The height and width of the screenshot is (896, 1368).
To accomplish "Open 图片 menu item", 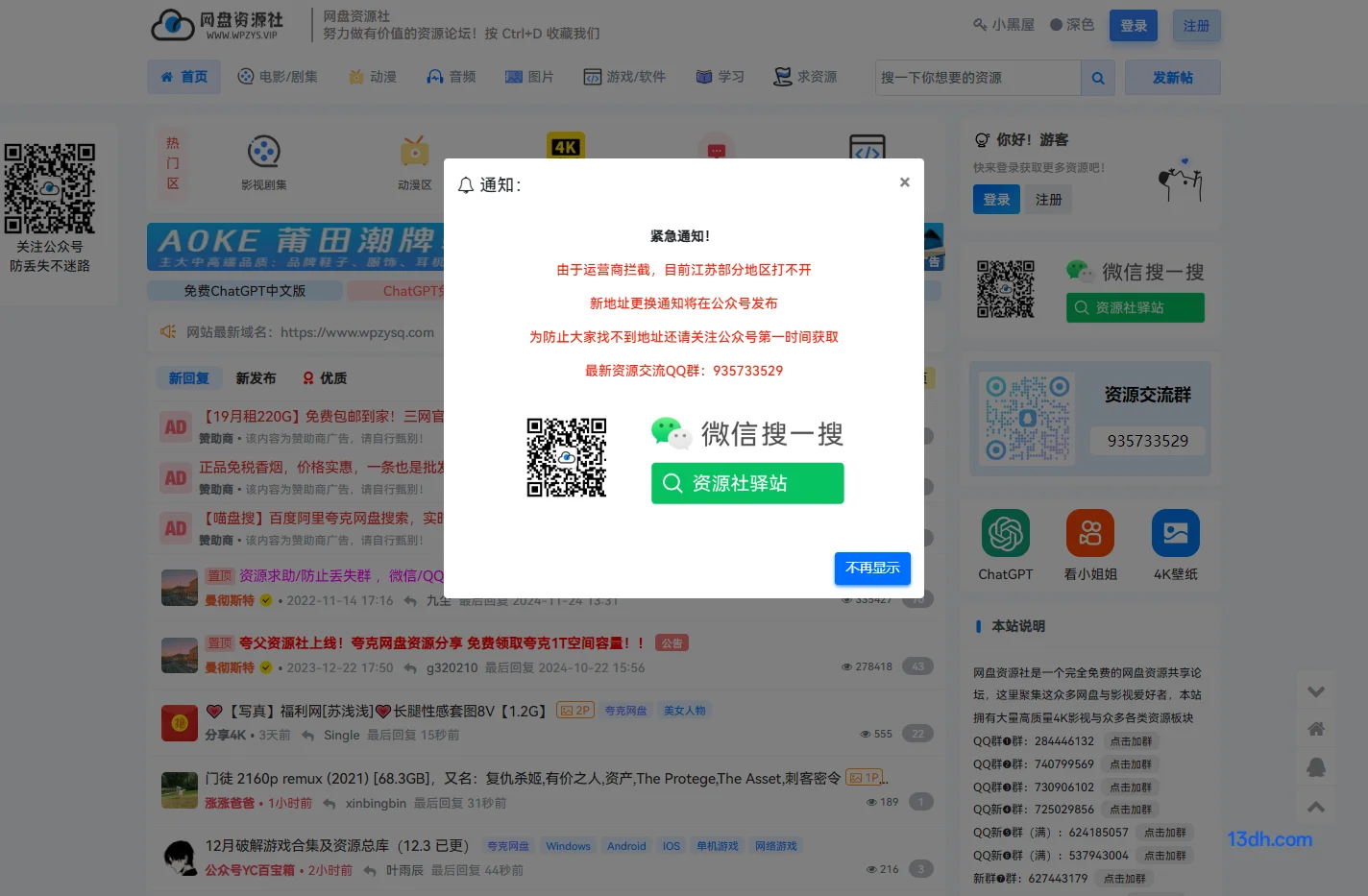I will click(529, 77).
